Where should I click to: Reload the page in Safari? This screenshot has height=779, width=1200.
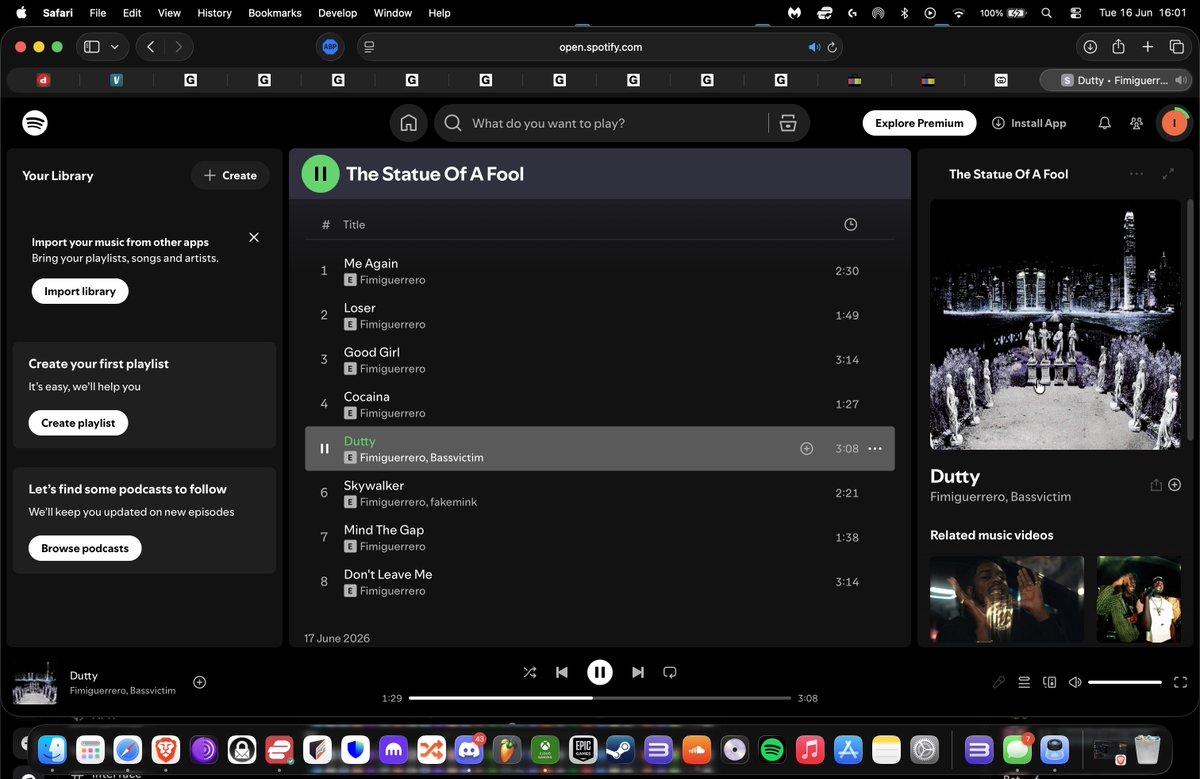click(832, 47)
